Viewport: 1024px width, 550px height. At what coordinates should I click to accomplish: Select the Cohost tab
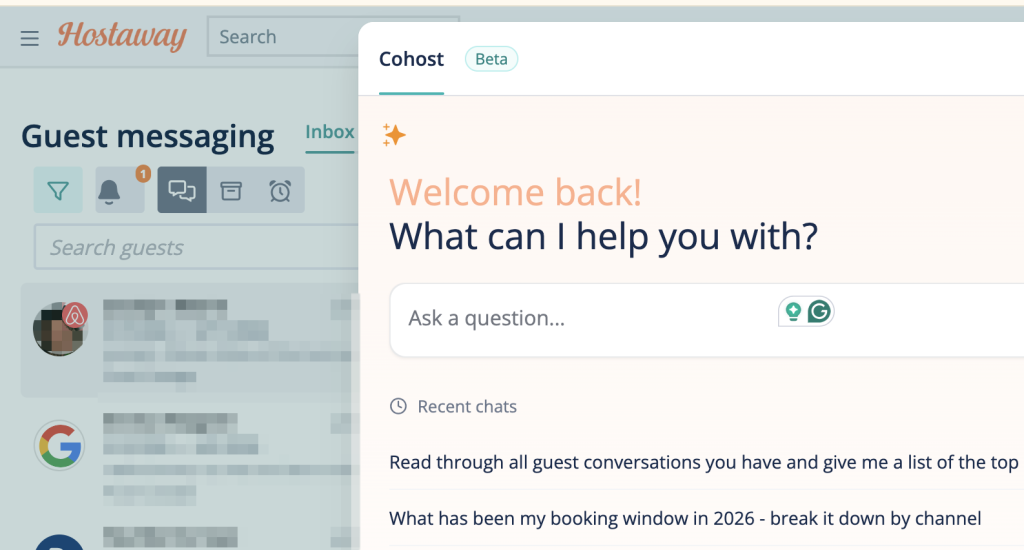[x=411, y=59]
